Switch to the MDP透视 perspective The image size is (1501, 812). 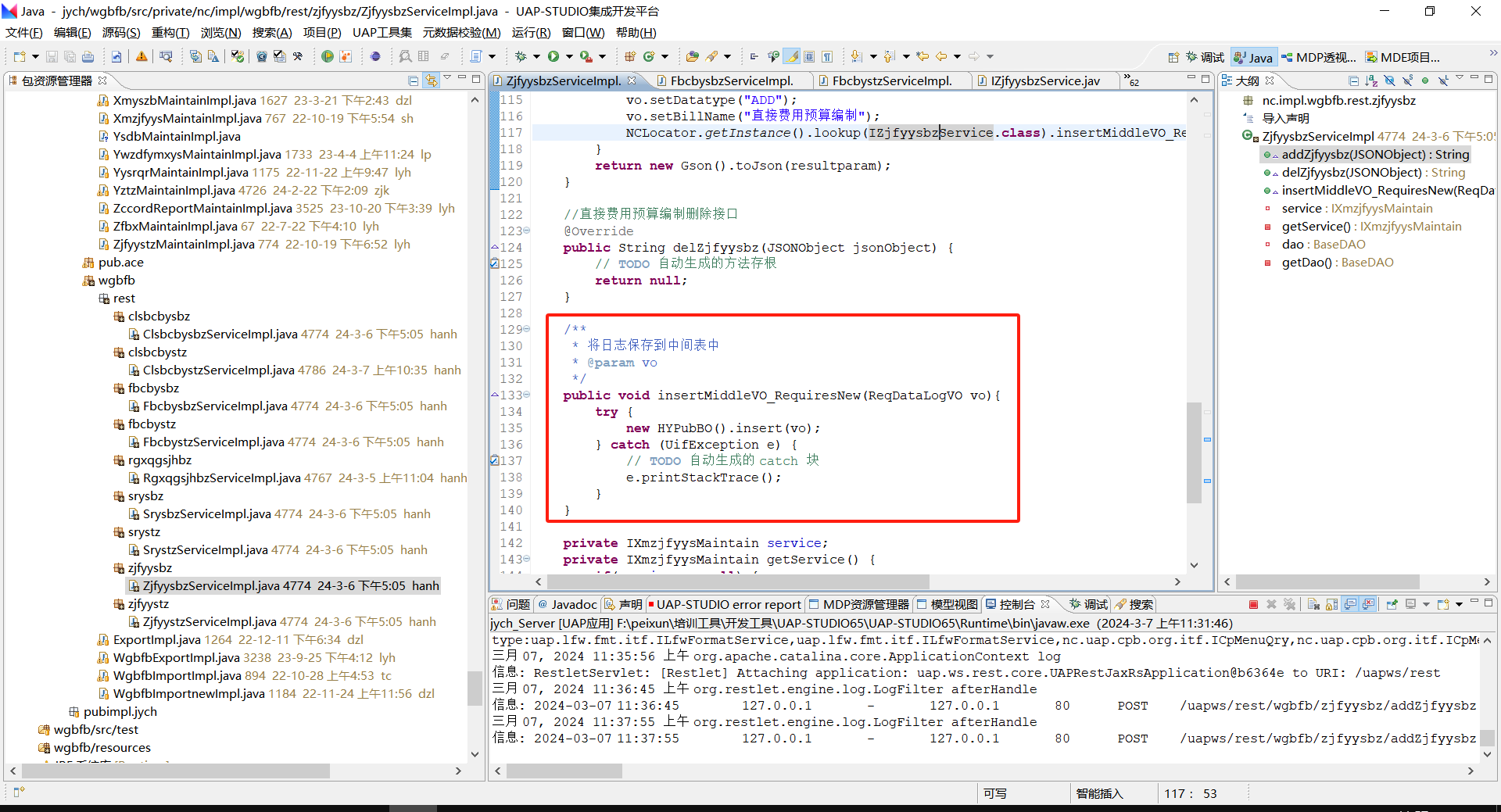tap(1318, 57)
